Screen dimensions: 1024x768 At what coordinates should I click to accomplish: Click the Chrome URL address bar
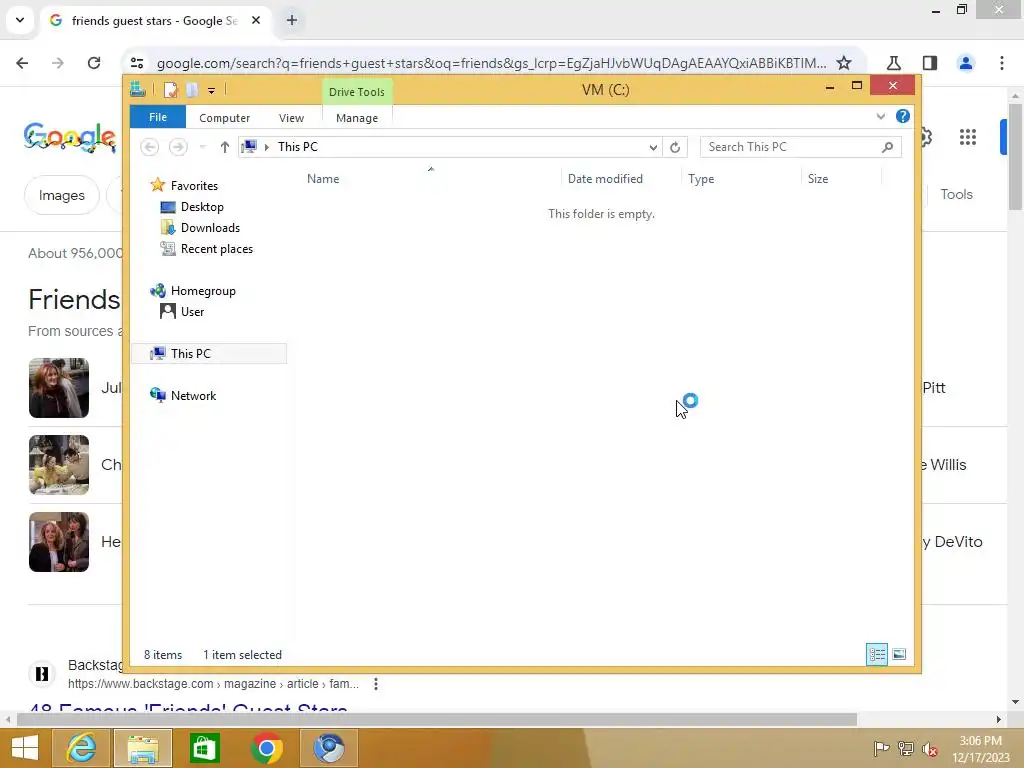tap(491, 63)
